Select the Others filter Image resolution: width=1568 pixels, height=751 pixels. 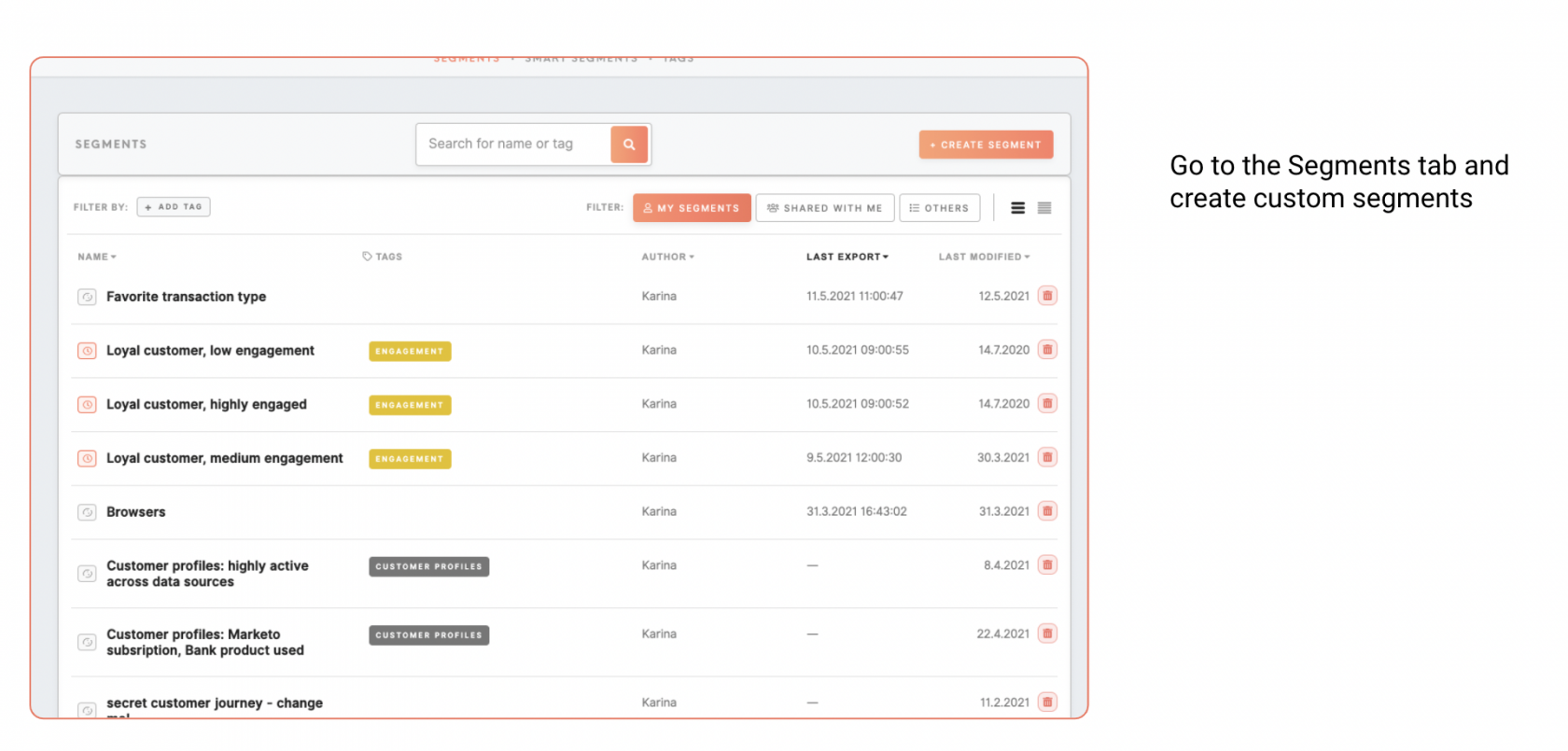tap(940, 208)
